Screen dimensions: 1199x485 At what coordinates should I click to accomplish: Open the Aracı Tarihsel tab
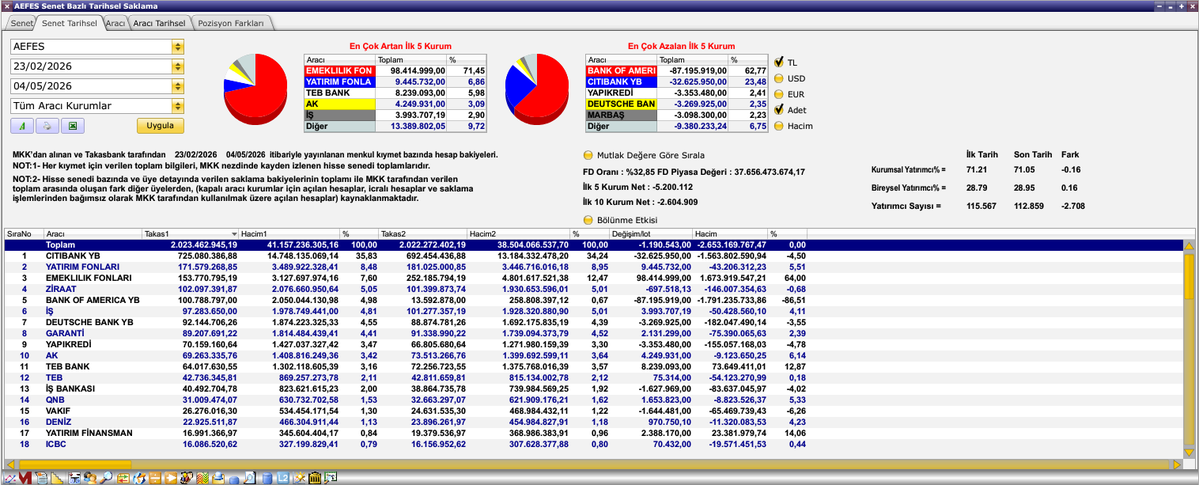(x=159, y=24)
